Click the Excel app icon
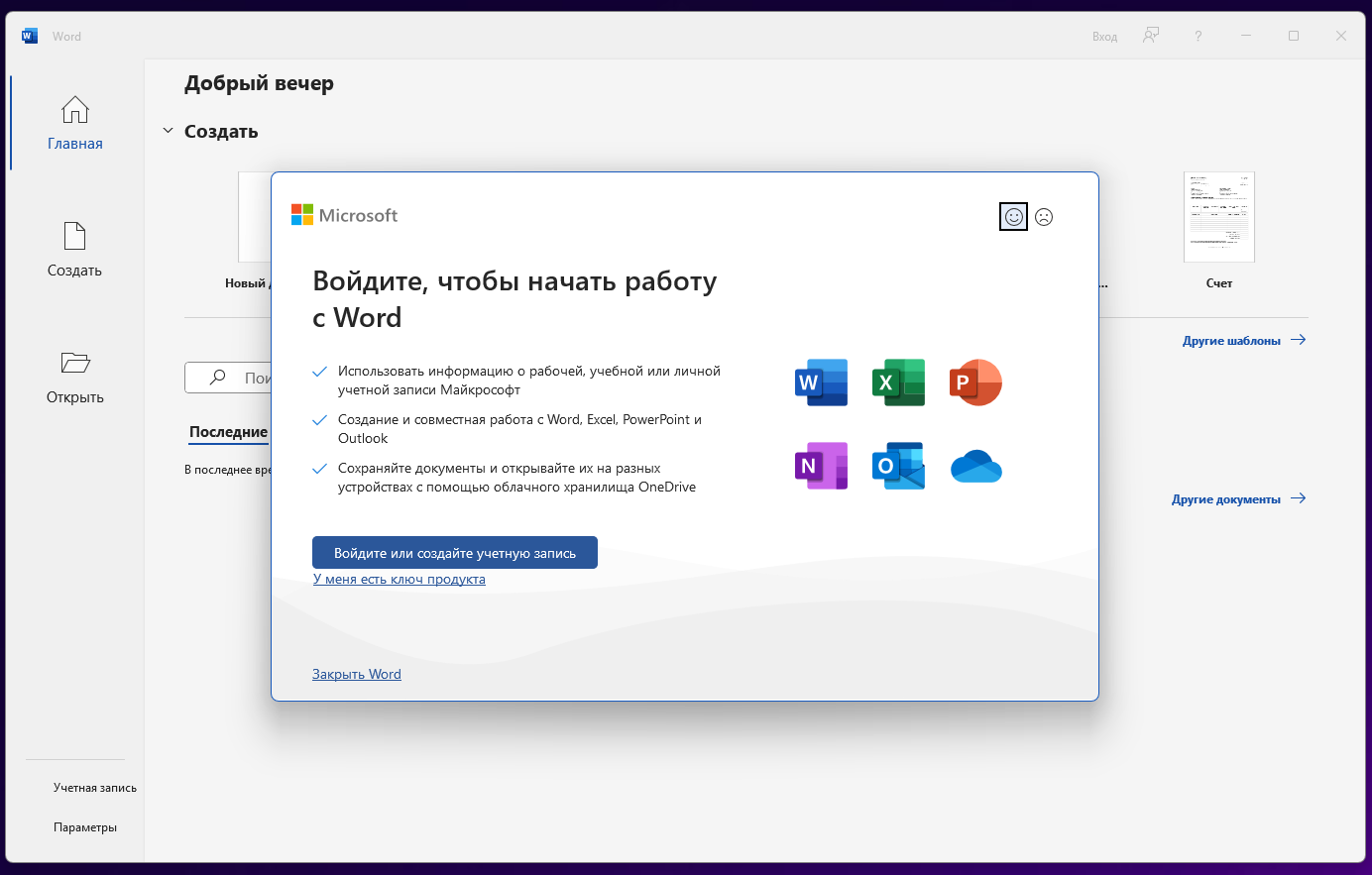 click(898, 383)
